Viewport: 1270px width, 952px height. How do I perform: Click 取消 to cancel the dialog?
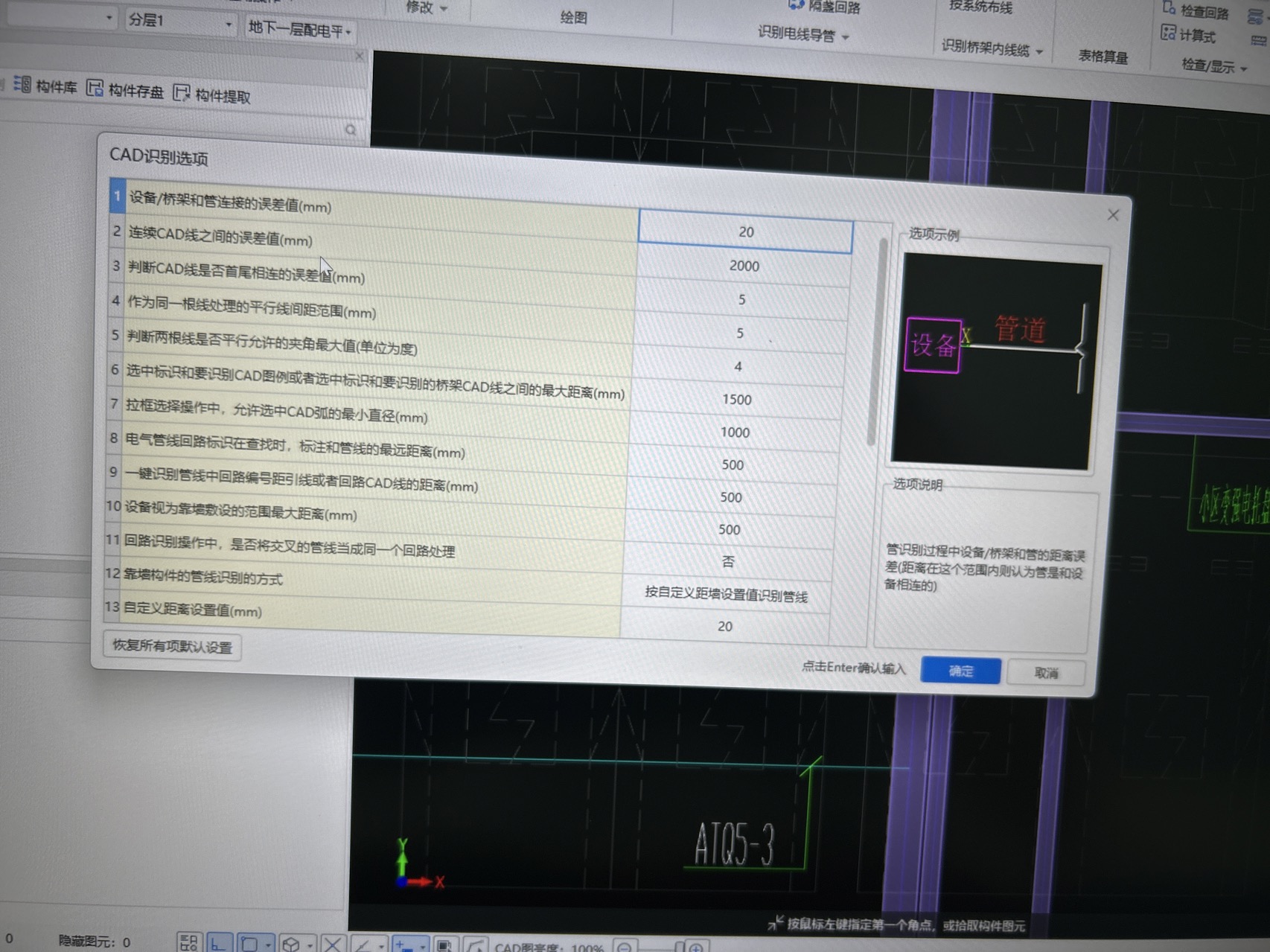click(1046, 673)
